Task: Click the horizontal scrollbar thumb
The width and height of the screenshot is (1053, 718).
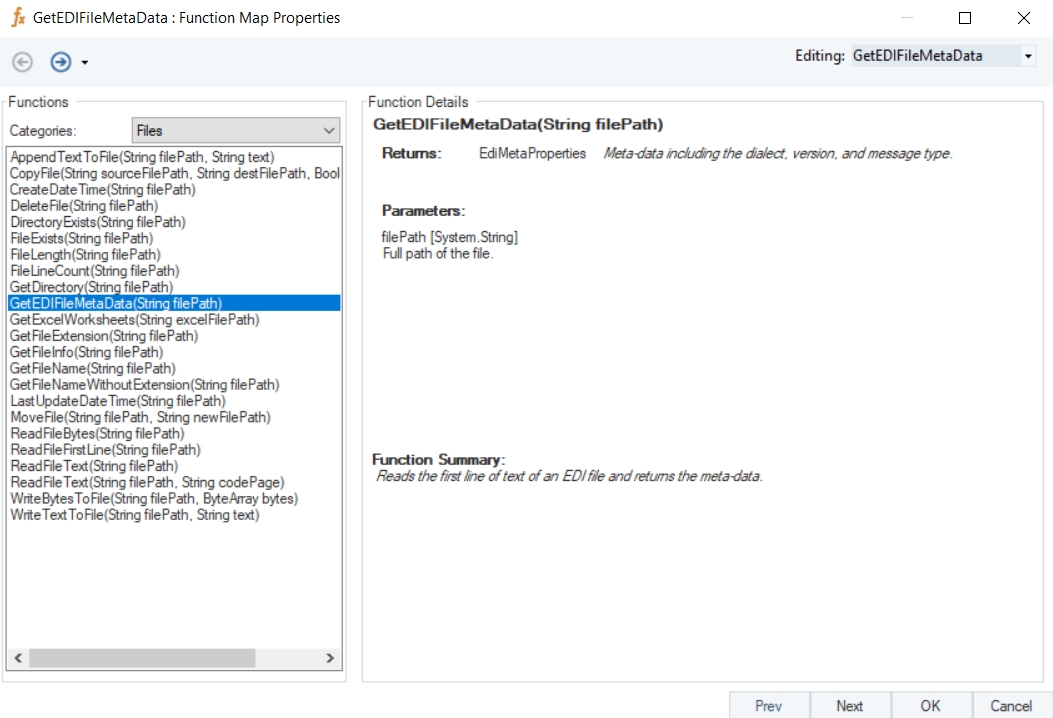Action: [x=142, y=658]
